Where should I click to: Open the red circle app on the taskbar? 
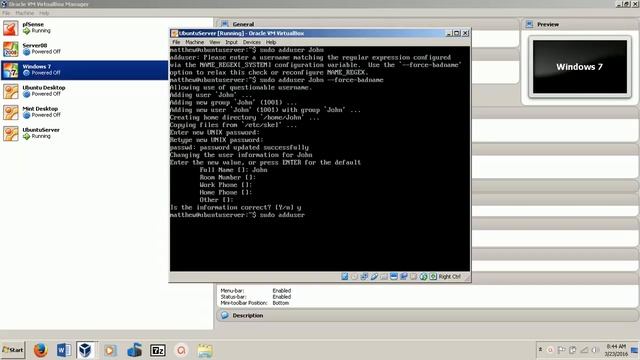(x=181, y=350)
